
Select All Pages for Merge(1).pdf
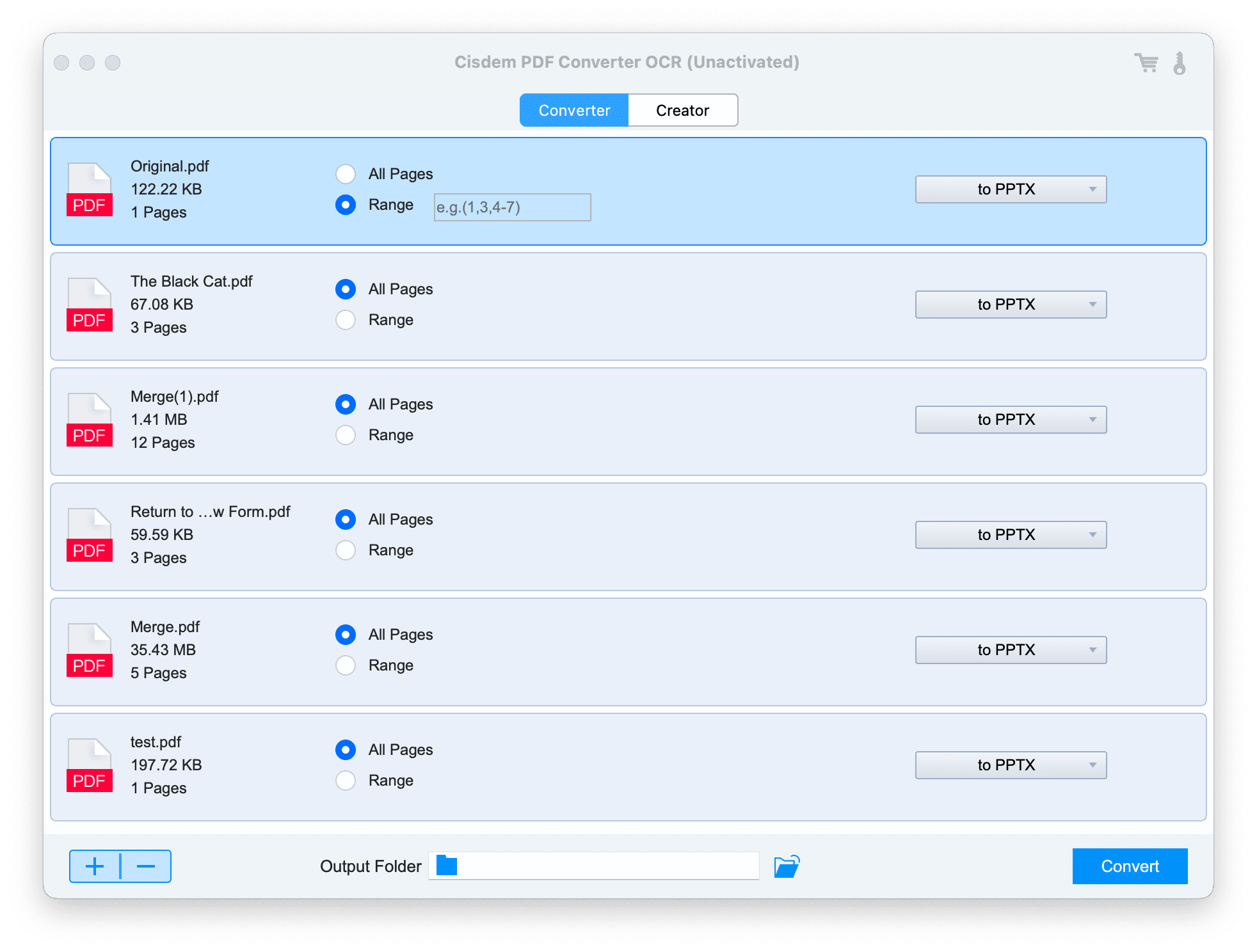click(346, 404)
